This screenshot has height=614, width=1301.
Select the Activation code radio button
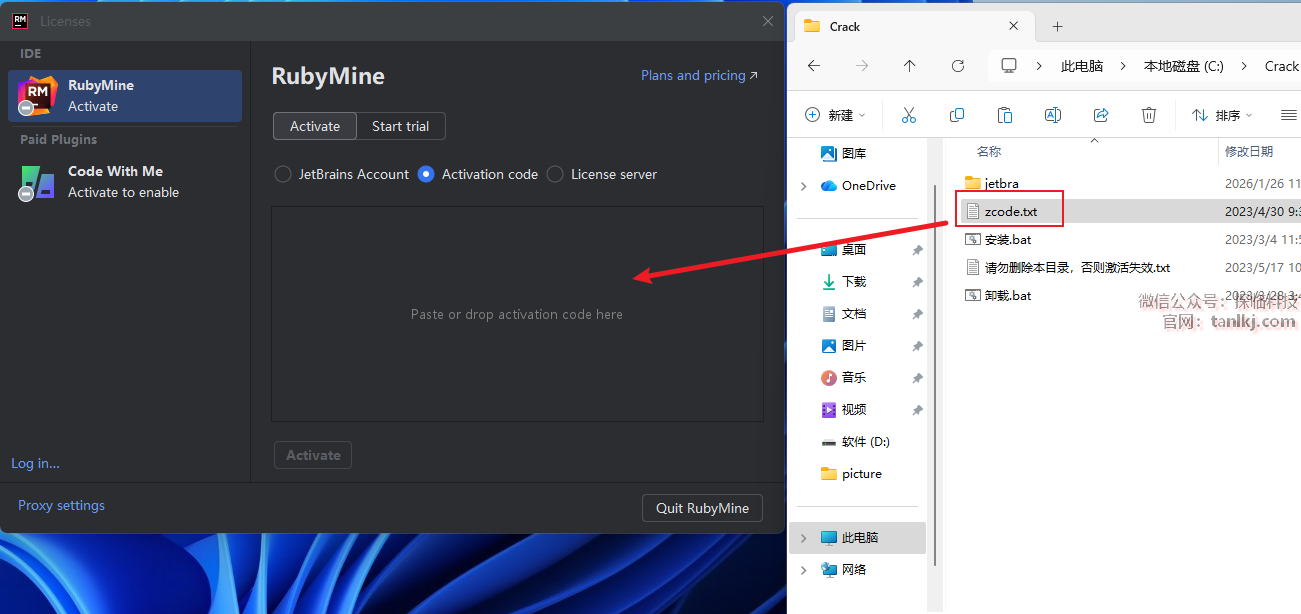tap(426, 174)
